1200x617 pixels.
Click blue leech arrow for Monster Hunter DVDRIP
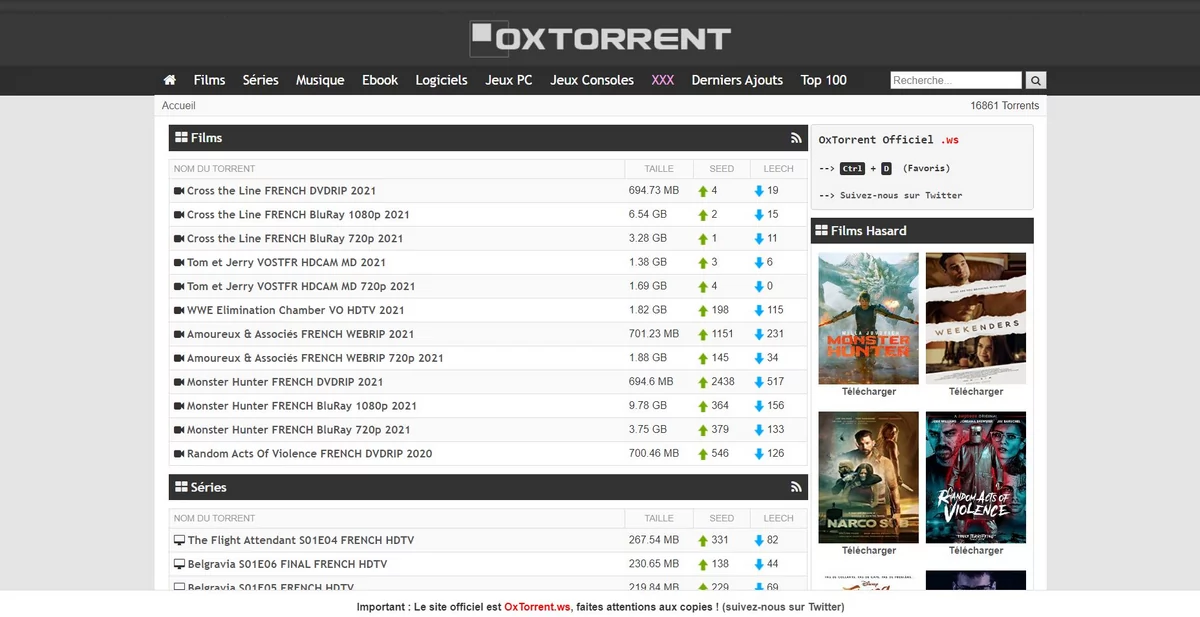pyautogui.click(x=759, y=382)
